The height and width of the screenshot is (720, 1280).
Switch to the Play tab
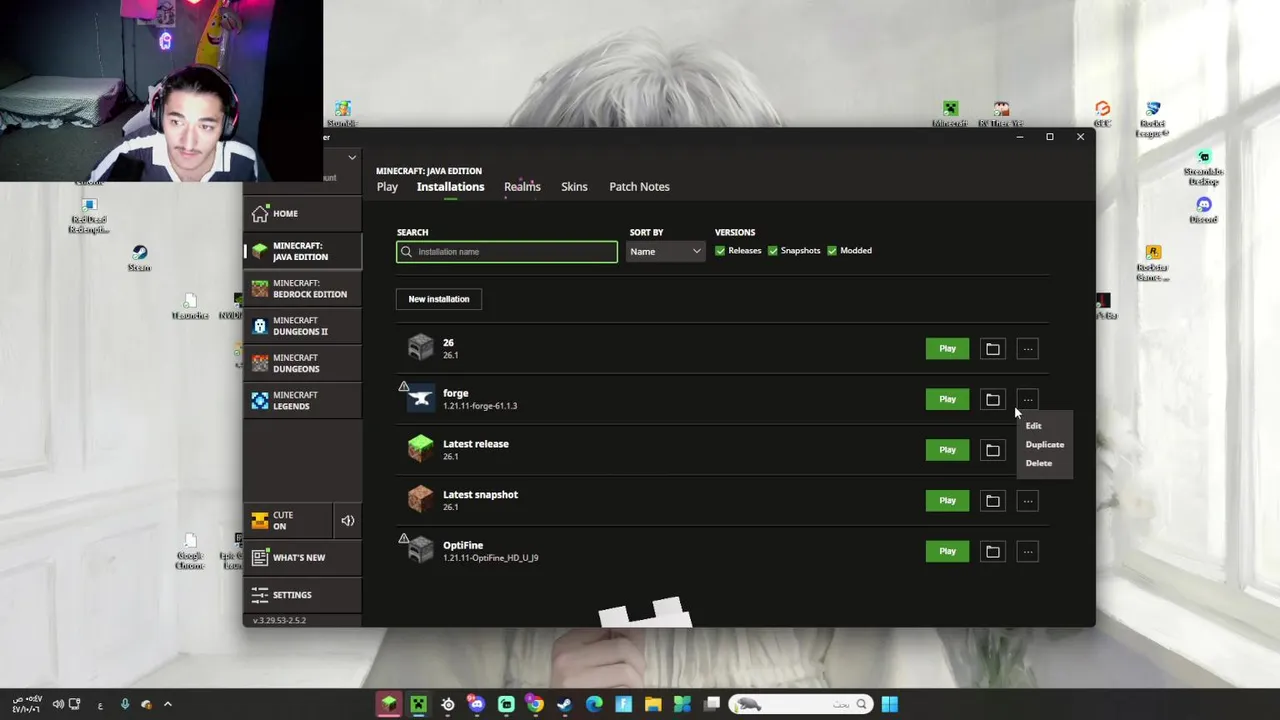tap(387, 187)
